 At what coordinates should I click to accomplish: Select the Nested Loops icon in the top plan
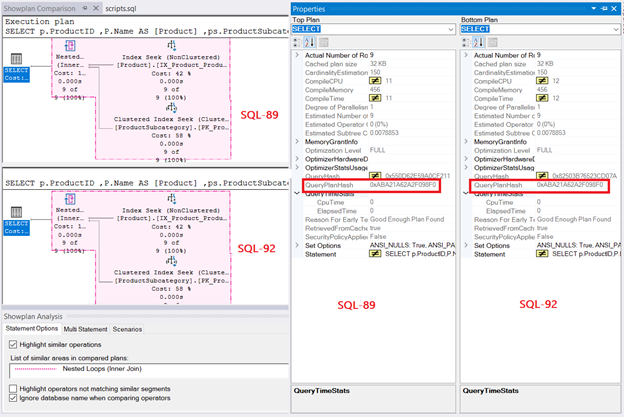tap(70, 46)
